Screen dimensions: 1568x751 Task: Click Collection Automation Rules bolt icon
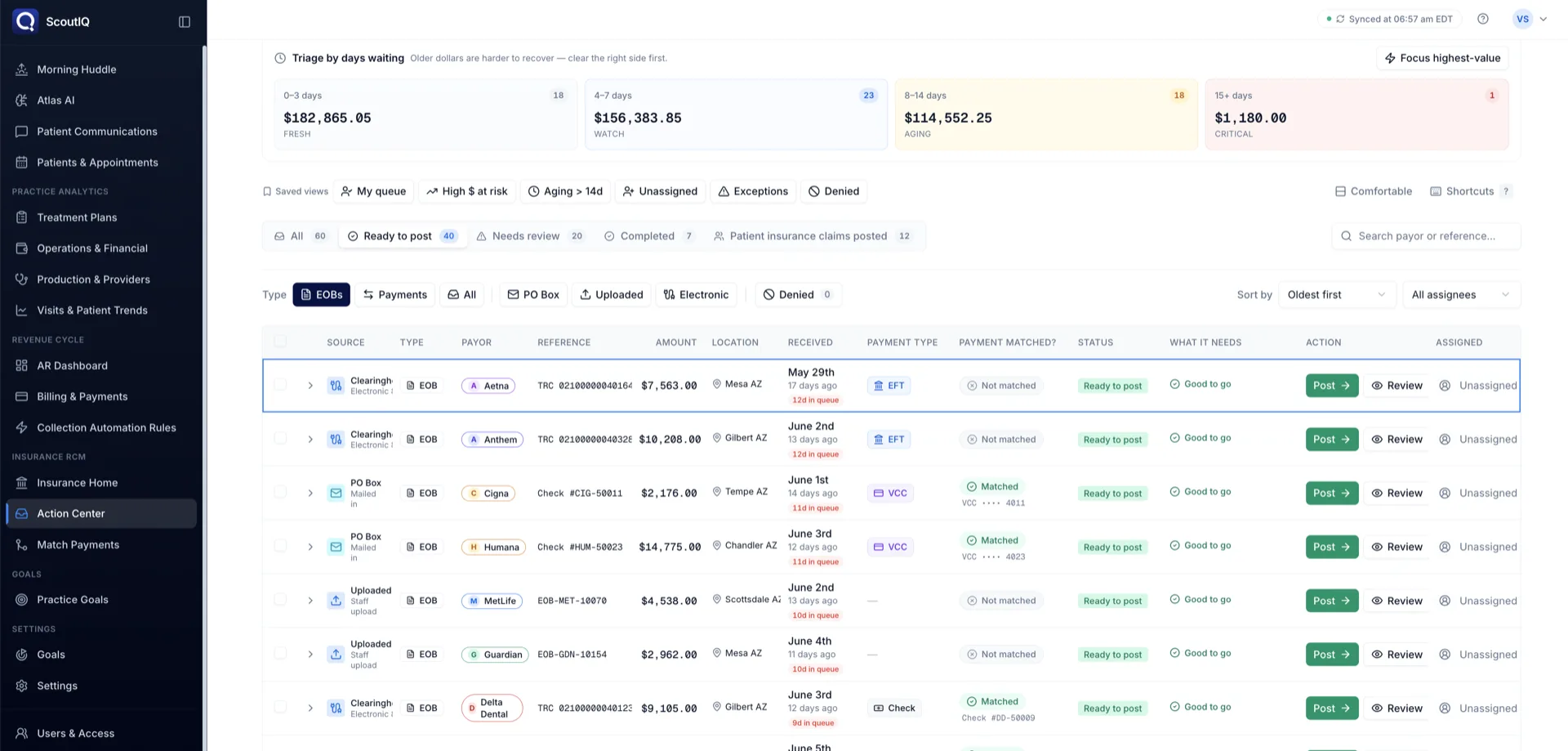click(22, 427)
